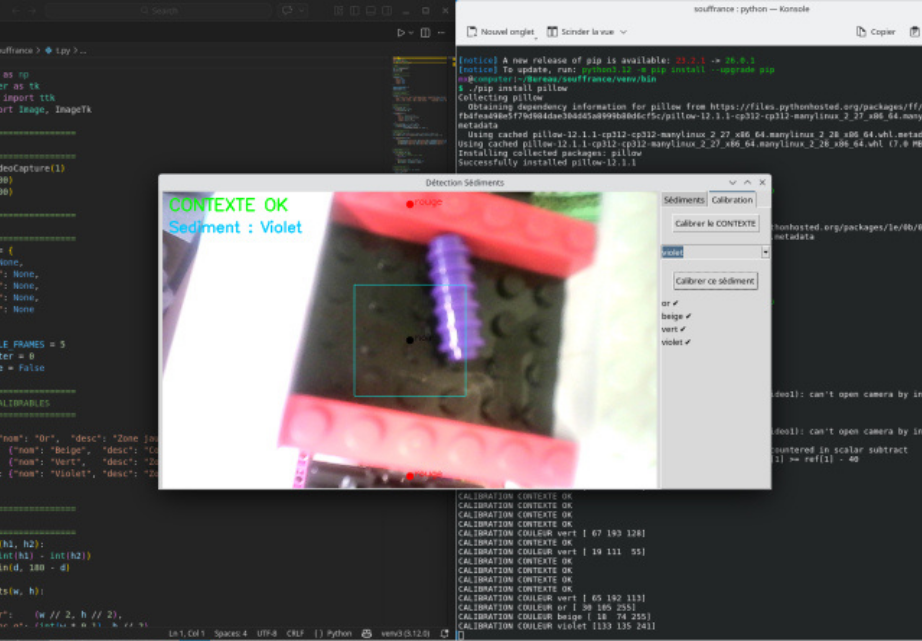This screenshot has width=922, height=641.
Task: Select the venv3 (3.12.0) interpreter
Action: point(405,633)
